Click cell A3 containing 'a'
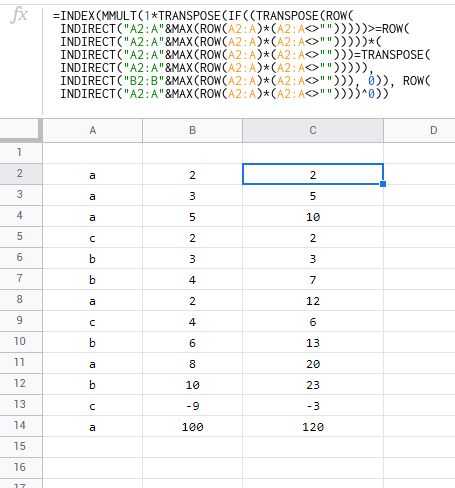This screenshot has height=488, width=455. point(93,195)
